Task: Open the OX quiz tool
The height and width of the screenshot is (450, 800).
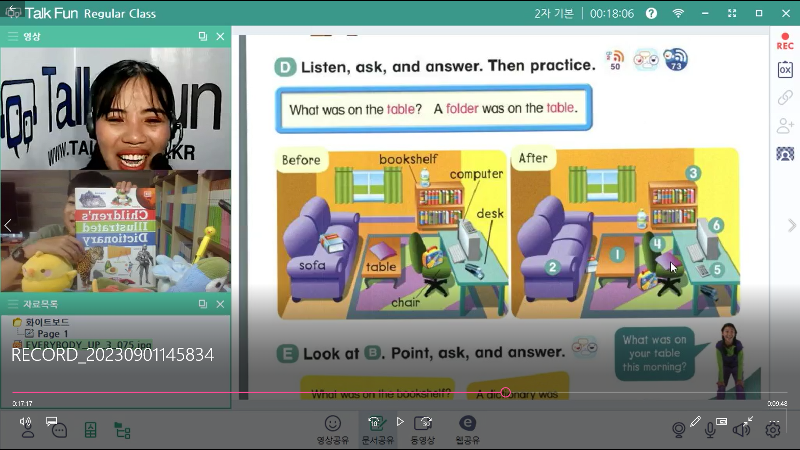Action: (785, 69)
